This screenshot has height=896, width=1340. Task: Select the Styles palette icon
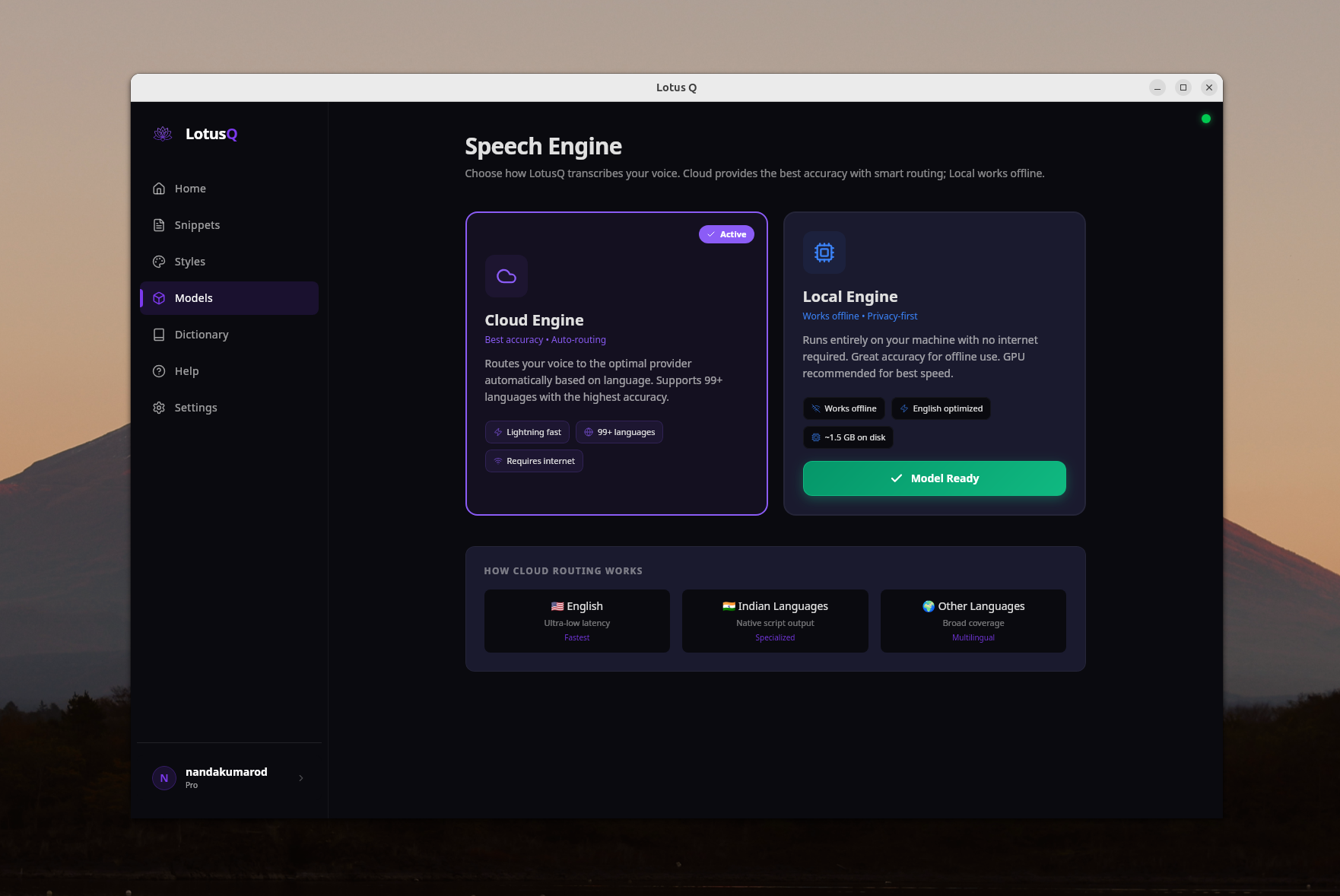click(x=158, y=262)
